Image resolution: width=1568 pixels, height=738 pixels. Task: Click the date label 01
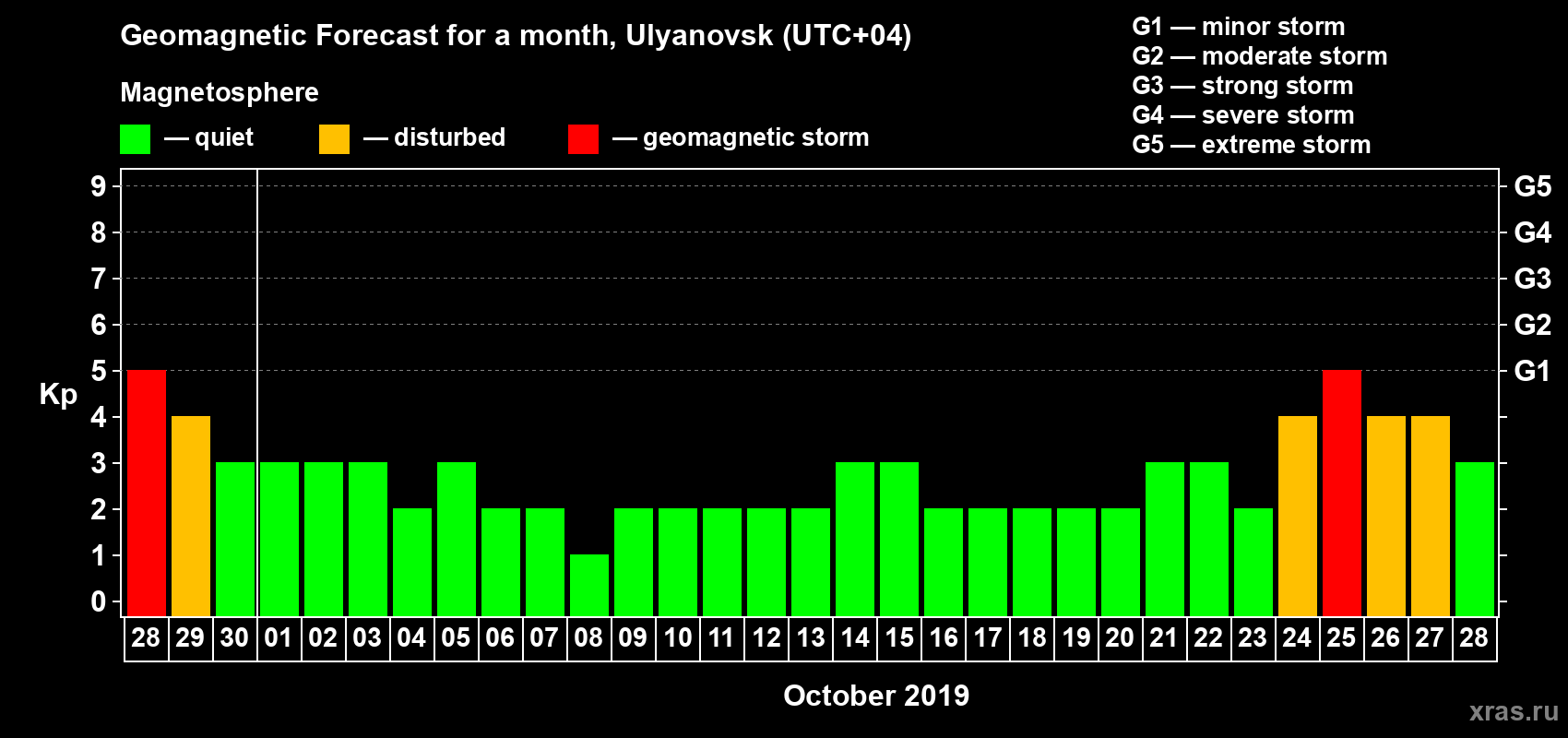279,637
